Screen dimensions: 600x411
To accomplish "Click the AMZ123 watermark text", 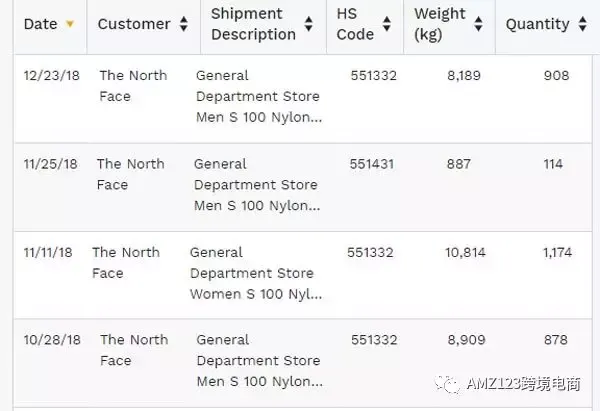I will pos(523,384).
